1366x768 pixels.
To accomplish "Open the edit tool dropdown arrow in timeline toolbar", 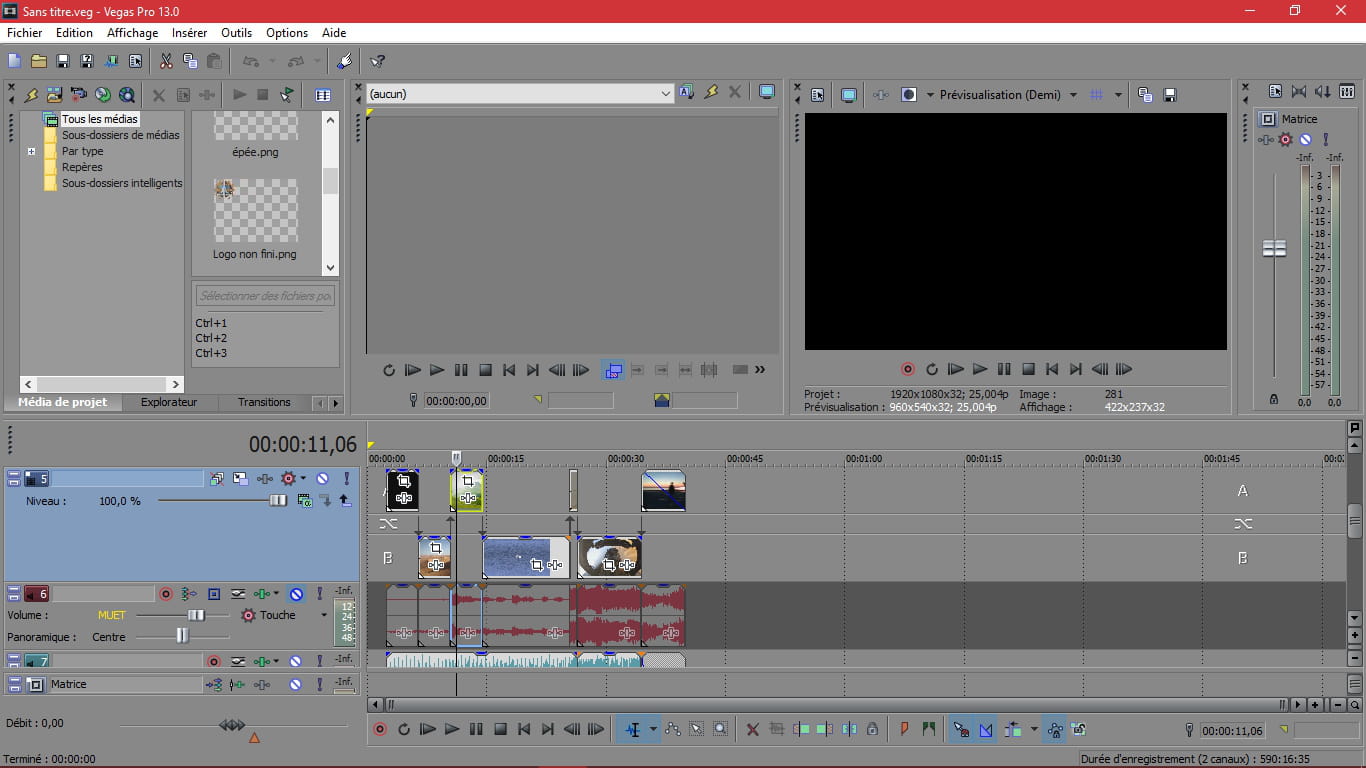I will (x=653, y=730).
